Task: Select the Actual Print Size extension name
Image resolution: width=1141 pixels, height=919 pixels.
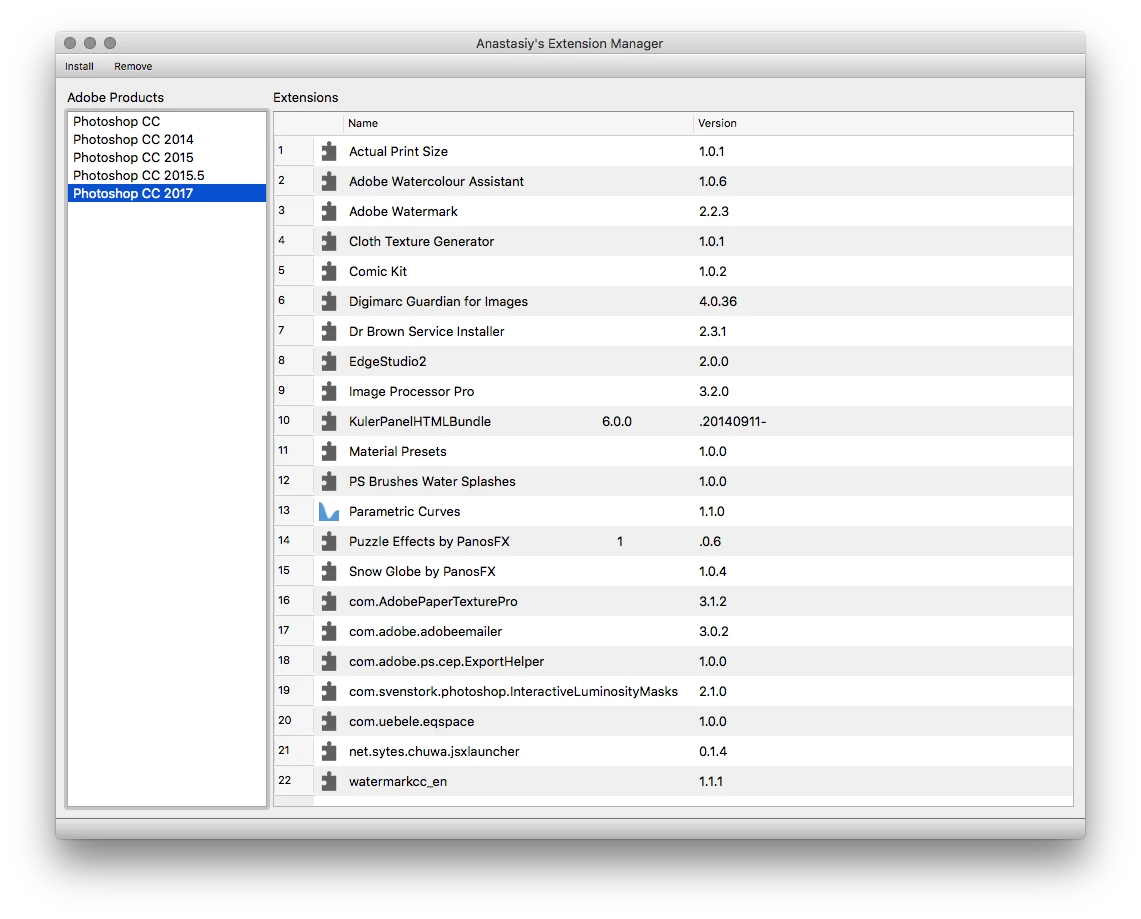Action: [398, 151]
